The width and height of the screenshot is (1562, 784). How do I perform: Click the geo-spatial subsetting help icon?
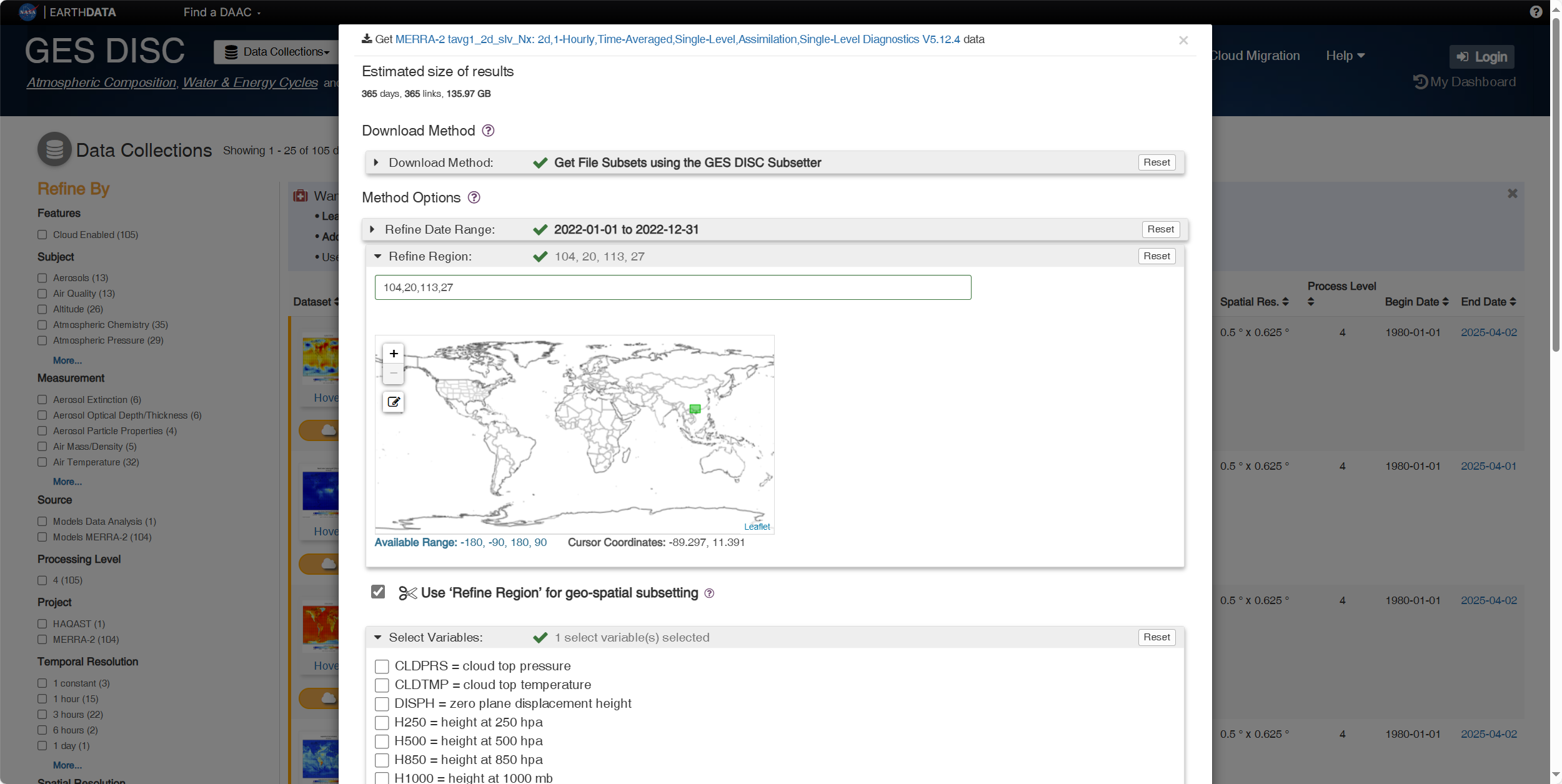tap(709, 593)
